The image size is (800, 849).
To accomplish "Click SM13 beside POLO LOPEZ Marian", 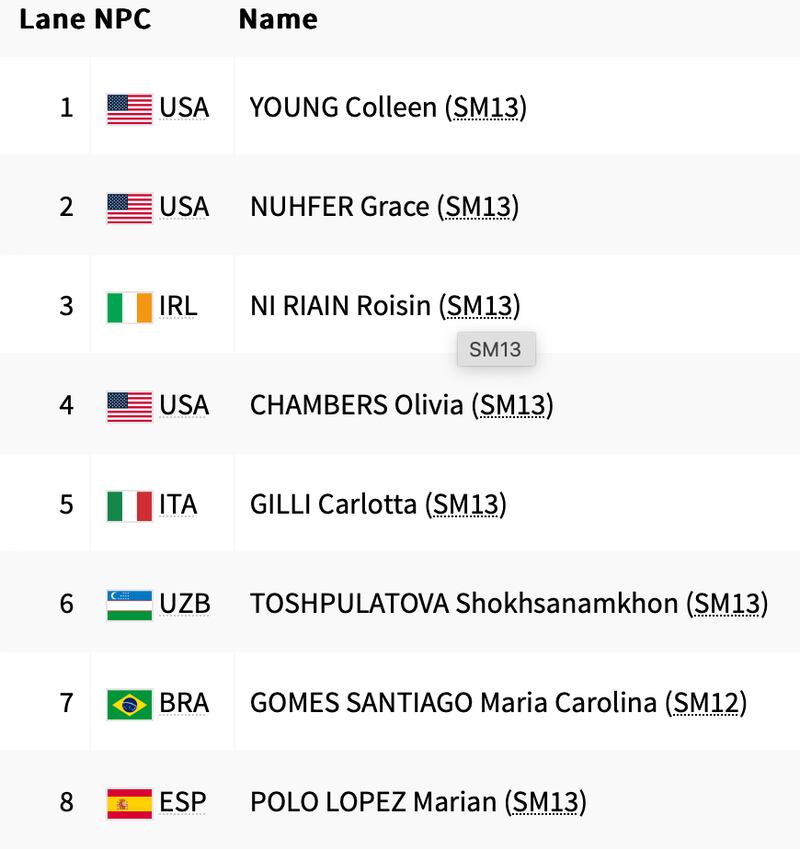I will pyautogui.click(x=546, y=802).
